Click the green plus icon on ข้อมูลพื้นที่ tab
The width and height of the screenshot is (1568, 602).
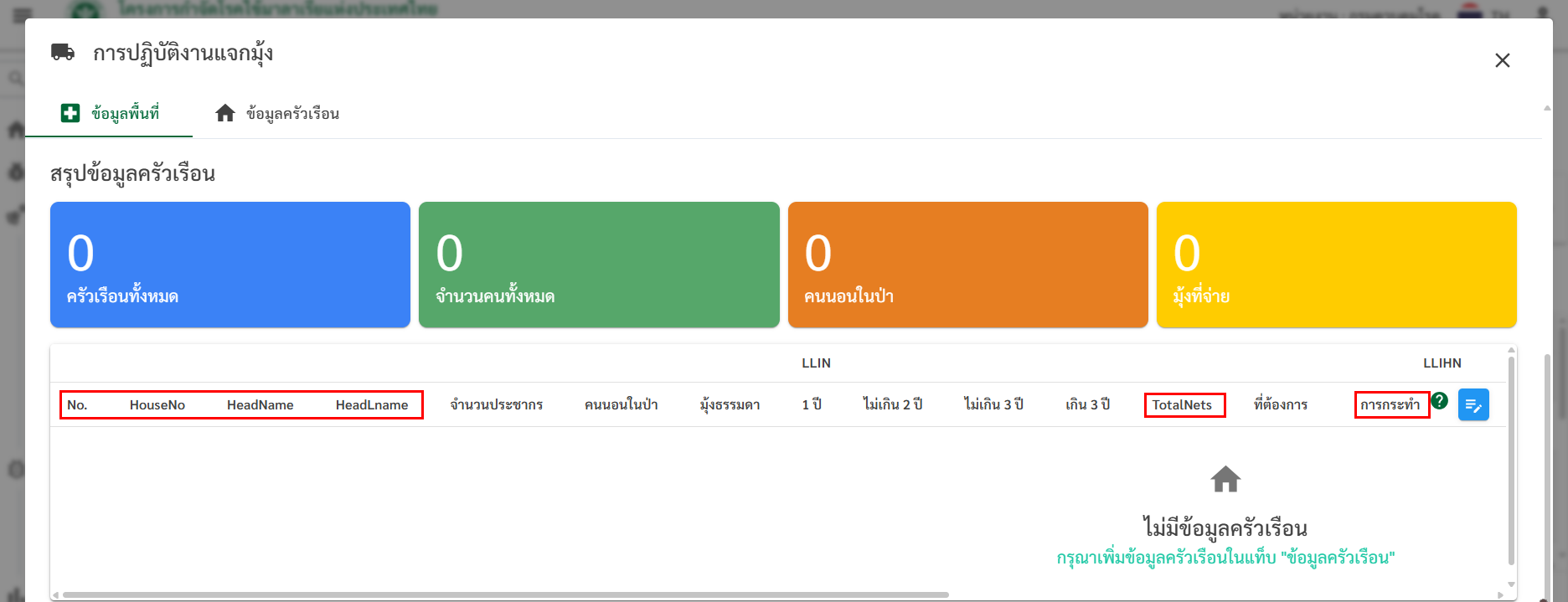(x=70, y=113)
